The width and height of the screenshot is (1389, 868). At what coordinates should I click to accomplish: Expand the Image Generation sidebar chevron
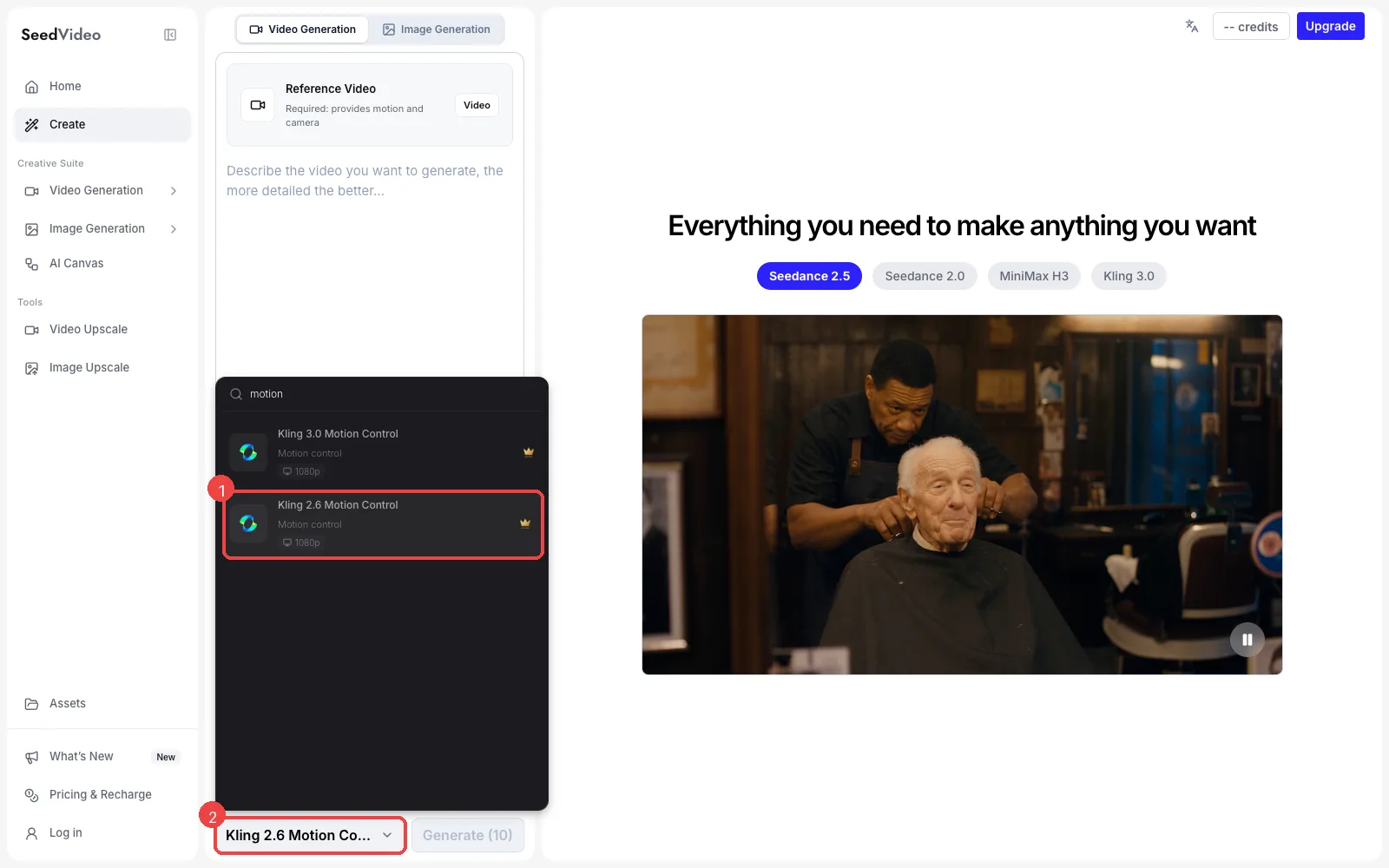[x=174, y=229]
